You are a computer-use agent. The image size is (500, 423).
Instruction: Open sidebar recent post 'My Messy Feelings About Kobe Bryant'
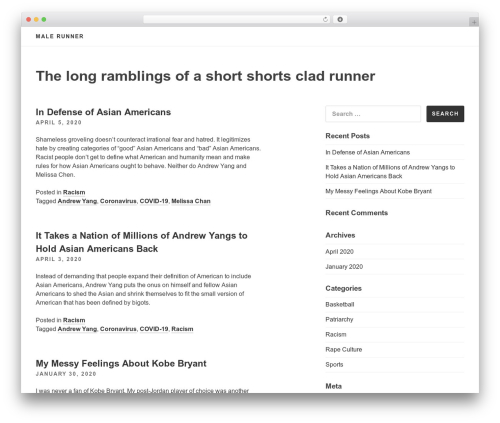point(379,191)
